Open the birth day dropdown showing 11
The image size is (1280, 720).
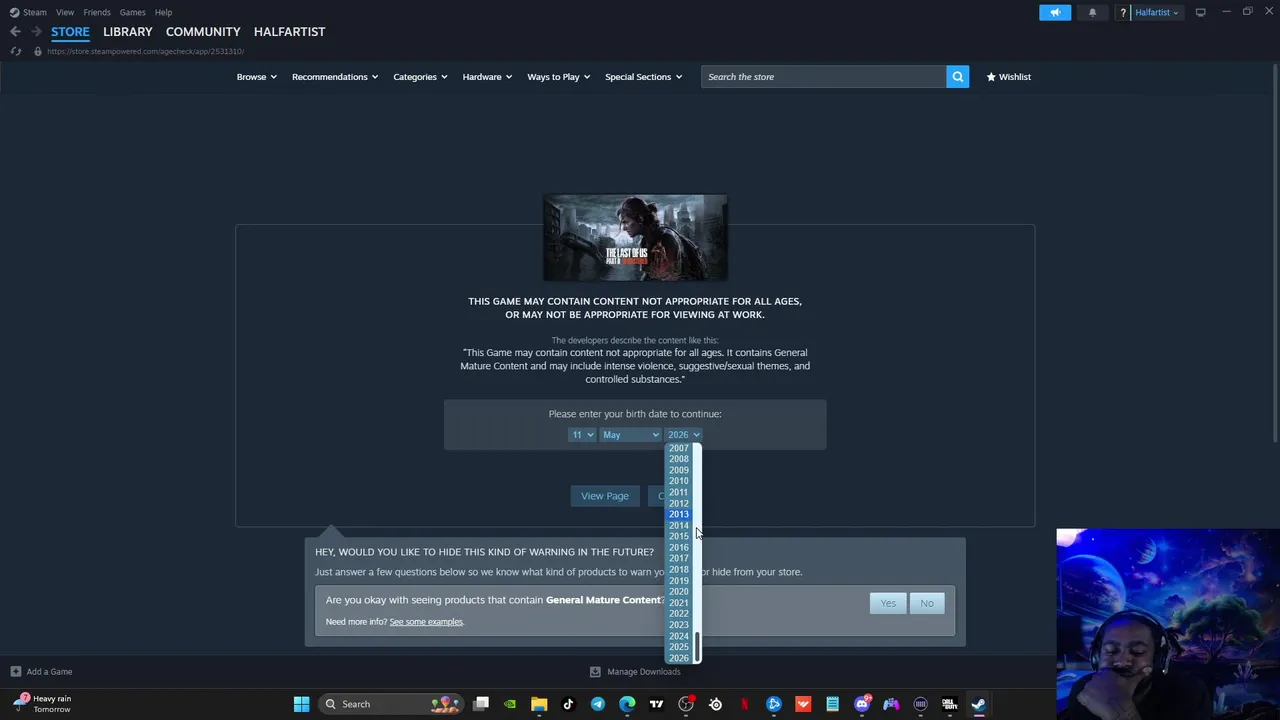click(581, 435)
